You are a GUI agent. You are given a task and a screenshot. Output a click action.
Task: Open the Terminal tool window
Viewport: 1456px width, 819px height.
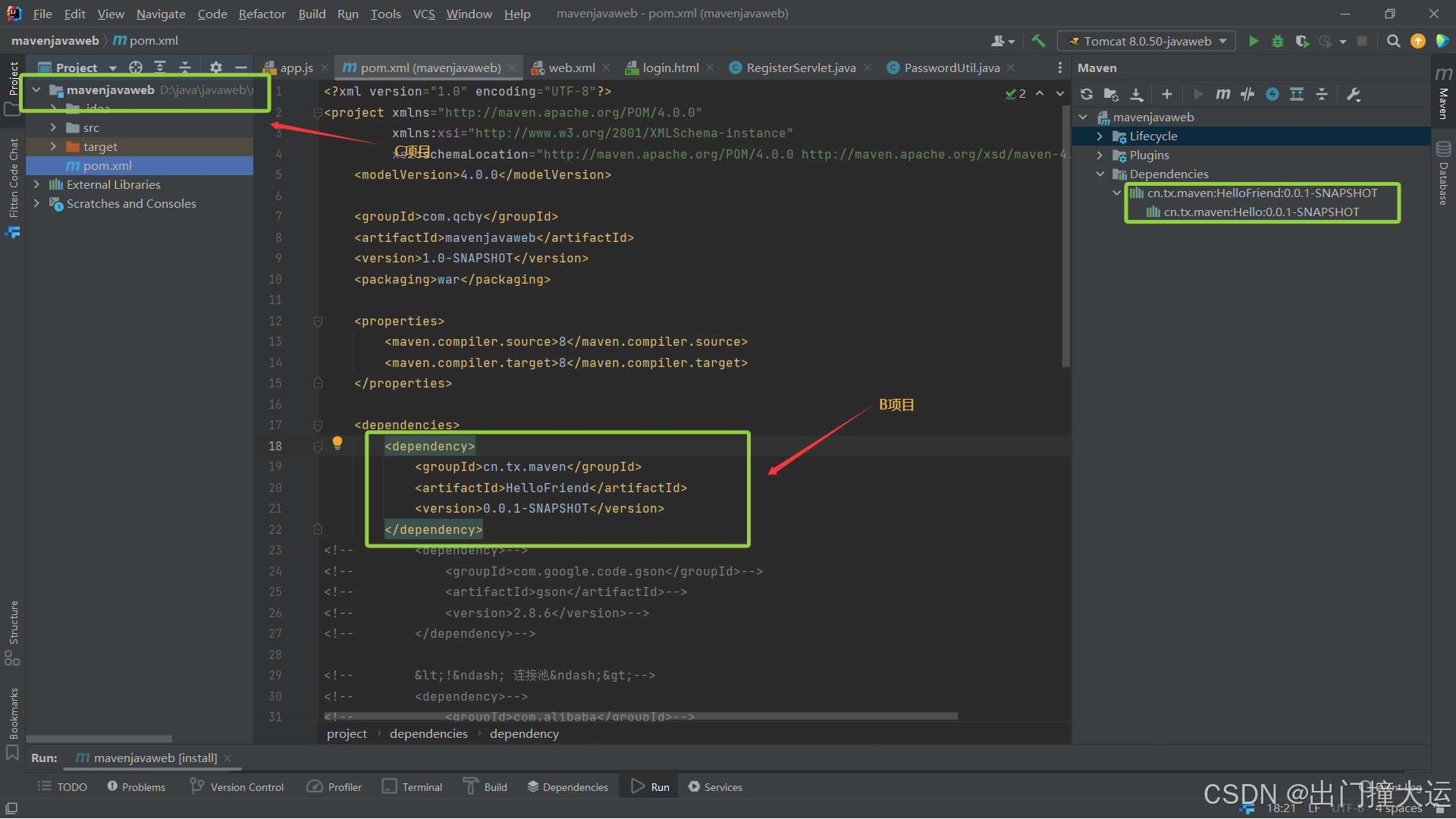[x=413, y=787]
